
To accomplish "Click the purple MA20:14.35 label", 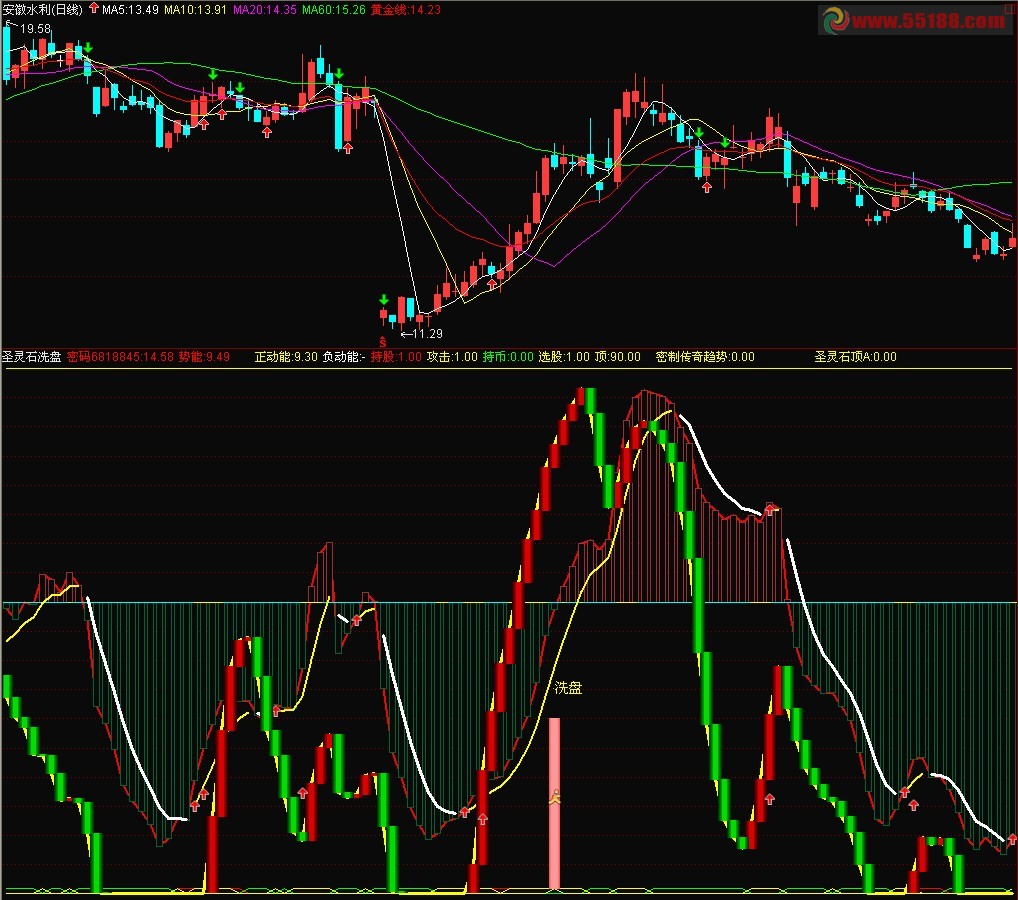I will click(264, 9).
